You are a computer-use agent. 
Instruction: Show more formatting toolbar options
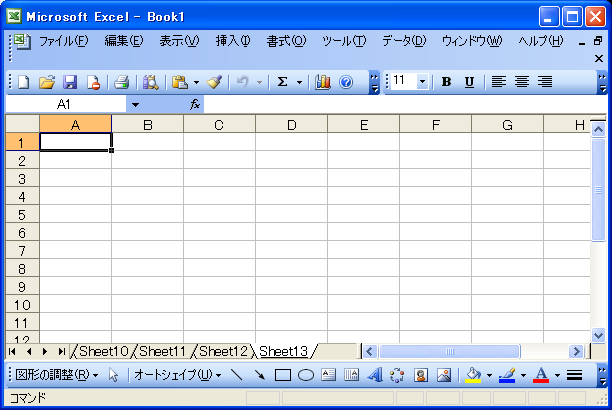pyautogui.click(x=603, y=82)
